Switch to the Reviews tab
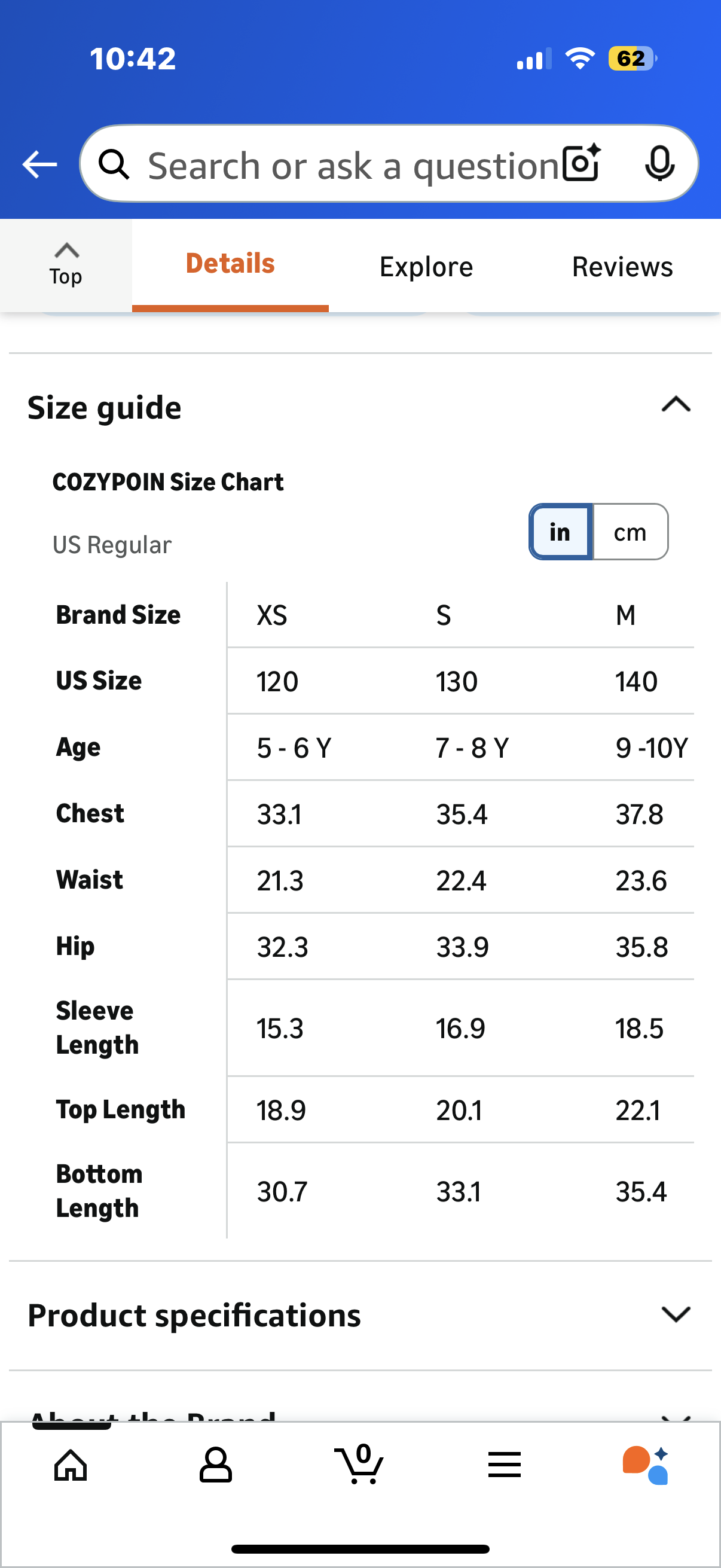The height and width of the screenshot is (1568, 721). pos(622,266)
